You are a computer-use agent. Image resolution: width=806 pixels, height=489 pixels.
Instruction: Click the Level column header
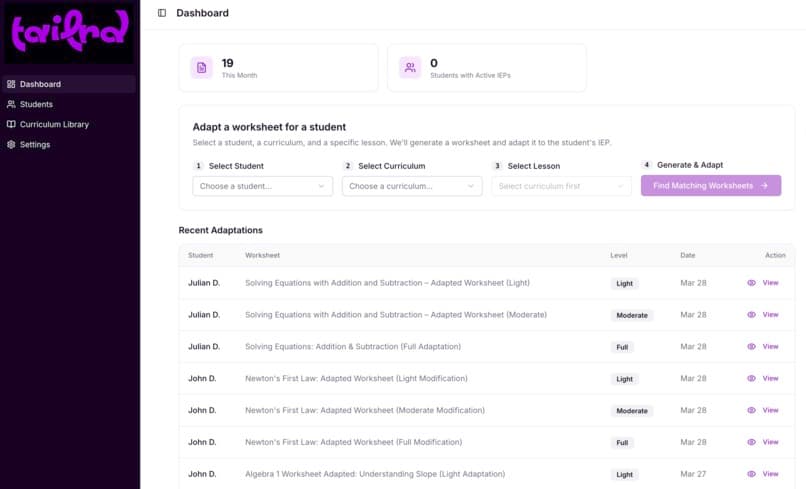click(619, 255)
